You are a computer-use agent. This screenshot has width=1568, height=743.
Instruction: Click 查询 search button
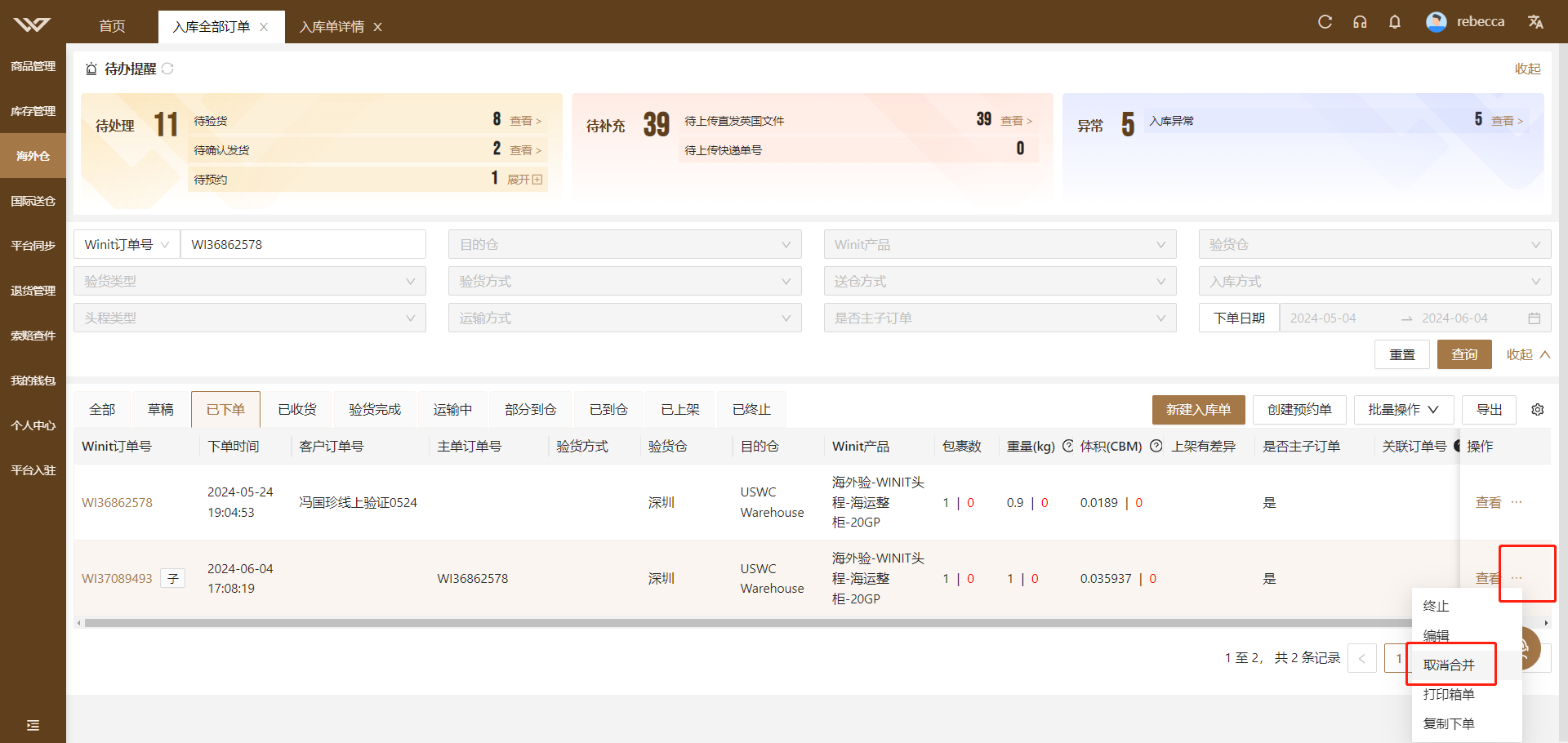click(1464, 354)
